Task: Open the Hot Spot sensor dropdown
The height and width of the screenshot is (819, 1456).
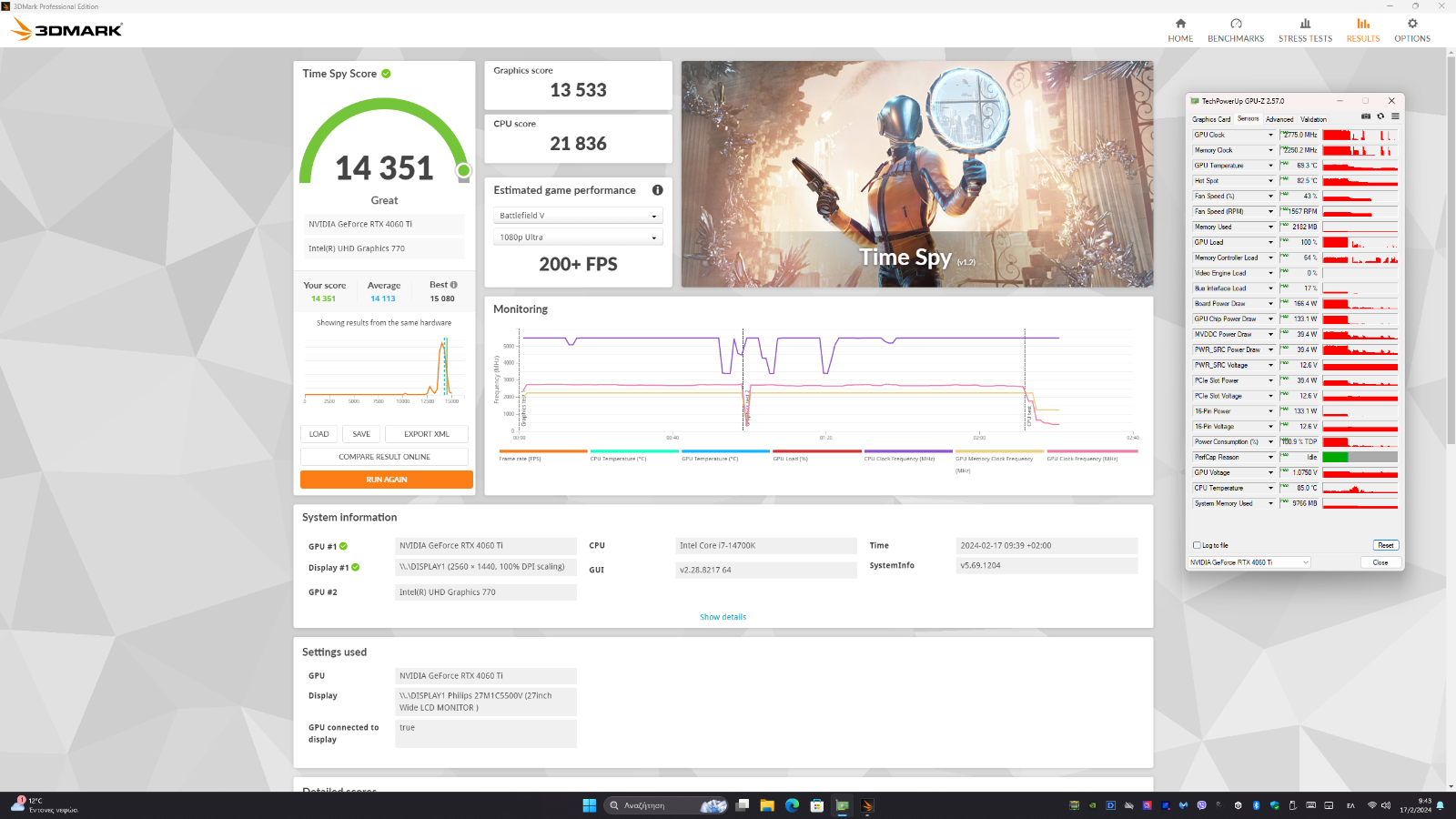Action: (x=1271, y=181)
